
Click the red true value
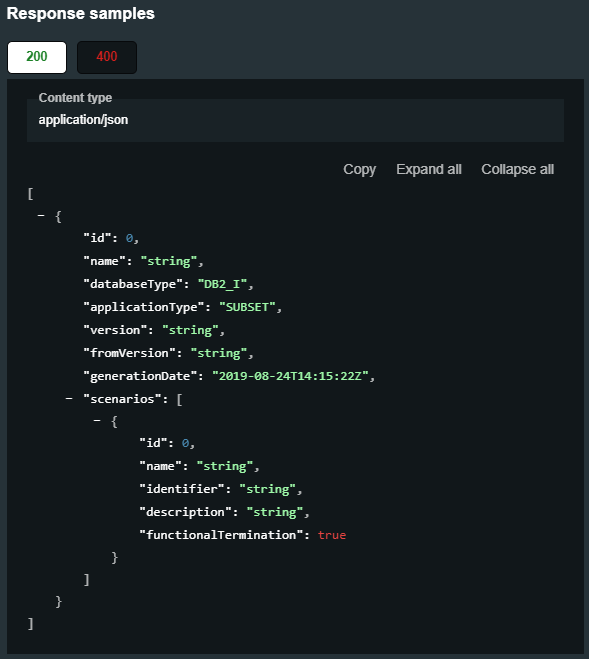tap(332, 535)
